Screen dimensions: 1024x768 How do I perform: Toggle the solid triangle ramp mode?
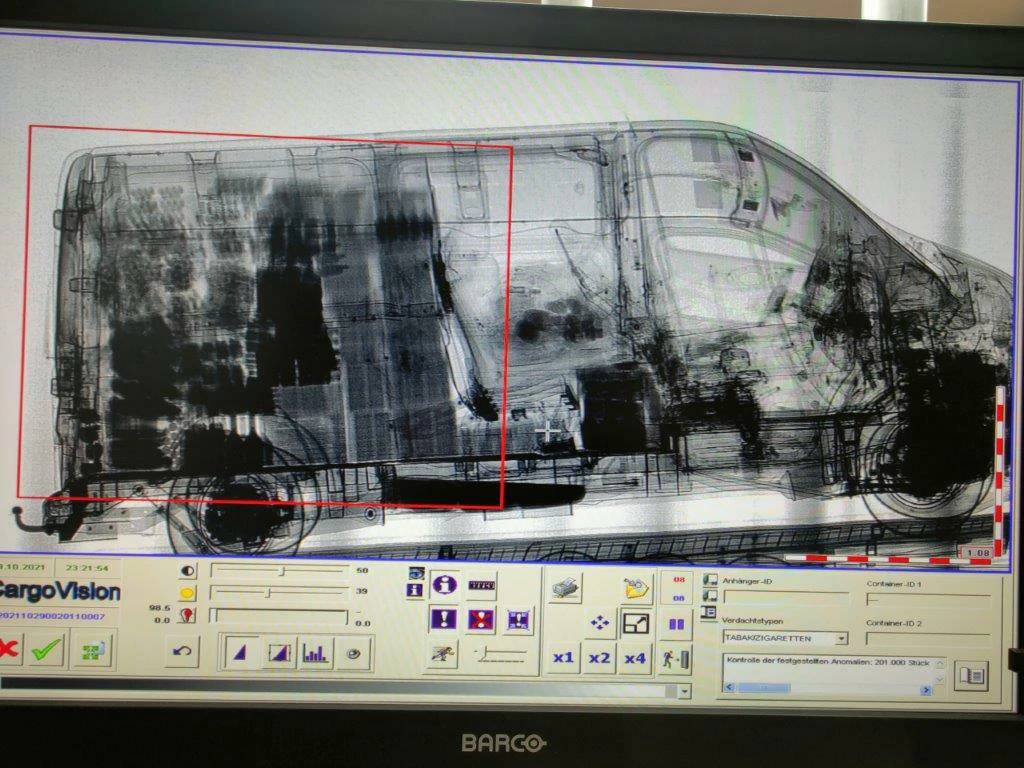coord(239,653)
